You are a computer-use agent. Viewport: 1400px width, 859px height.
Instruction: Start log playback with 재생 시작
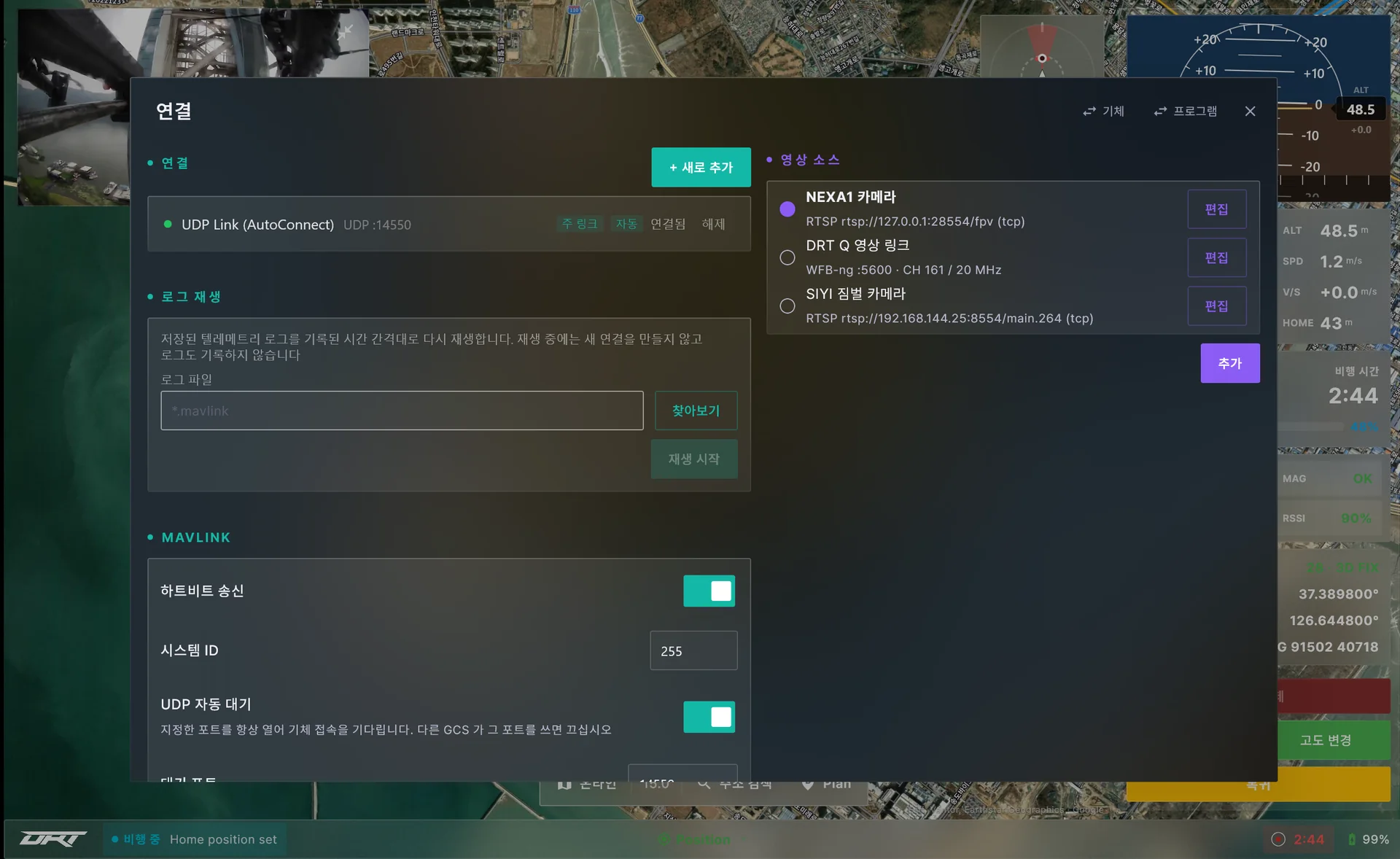point(693,459)
